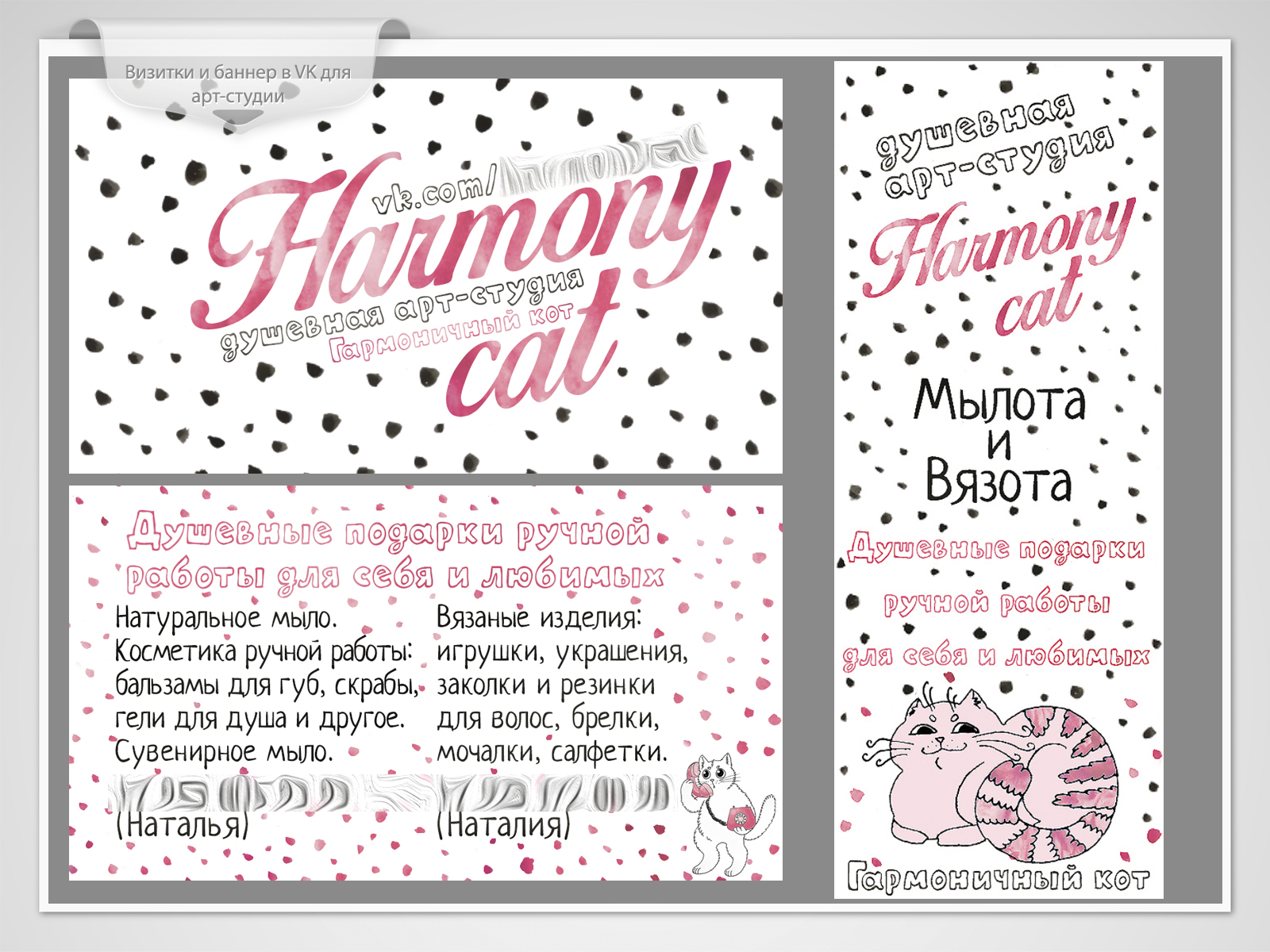Click the name "(Наталия)" on the bottom card
This screenshot has height=952, width=1270.
(x=504, y=825)
